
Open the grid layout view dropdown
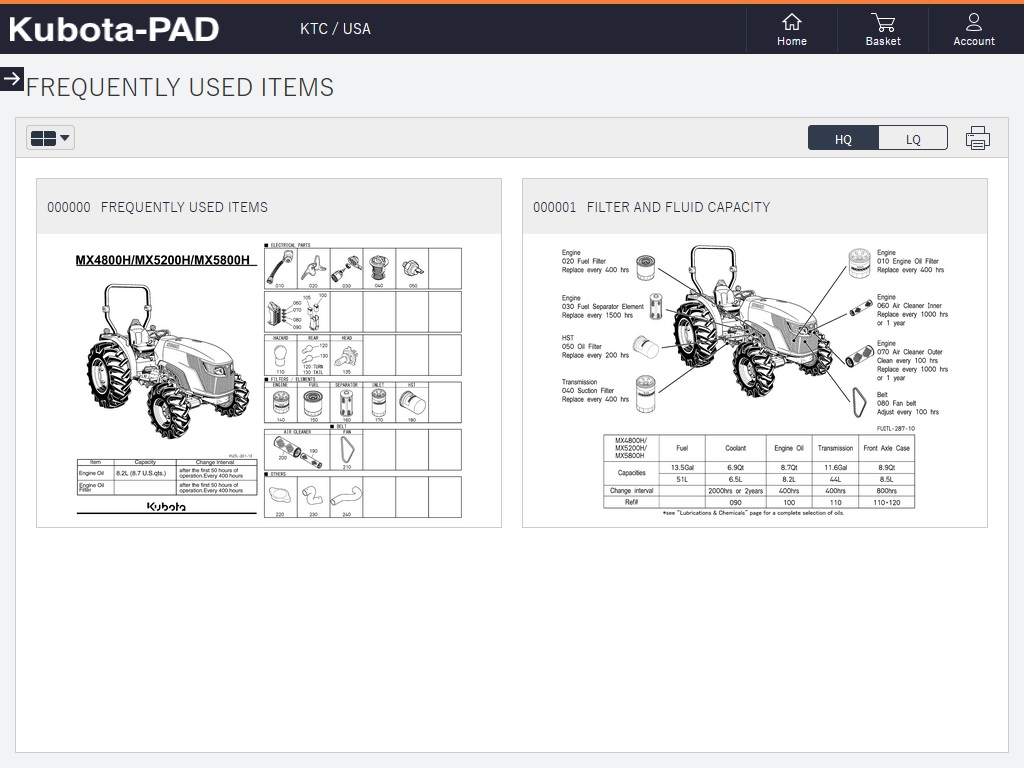point(50,139)
